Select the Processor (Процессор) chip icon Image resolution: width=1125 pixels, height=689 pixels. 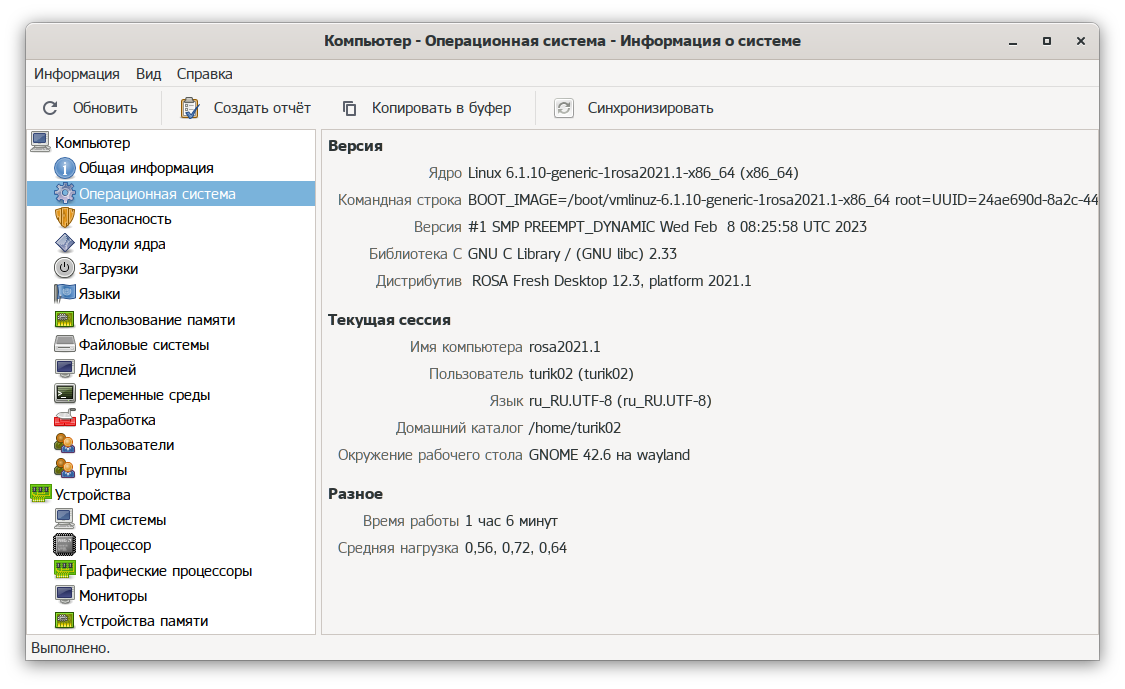[64, 545]
